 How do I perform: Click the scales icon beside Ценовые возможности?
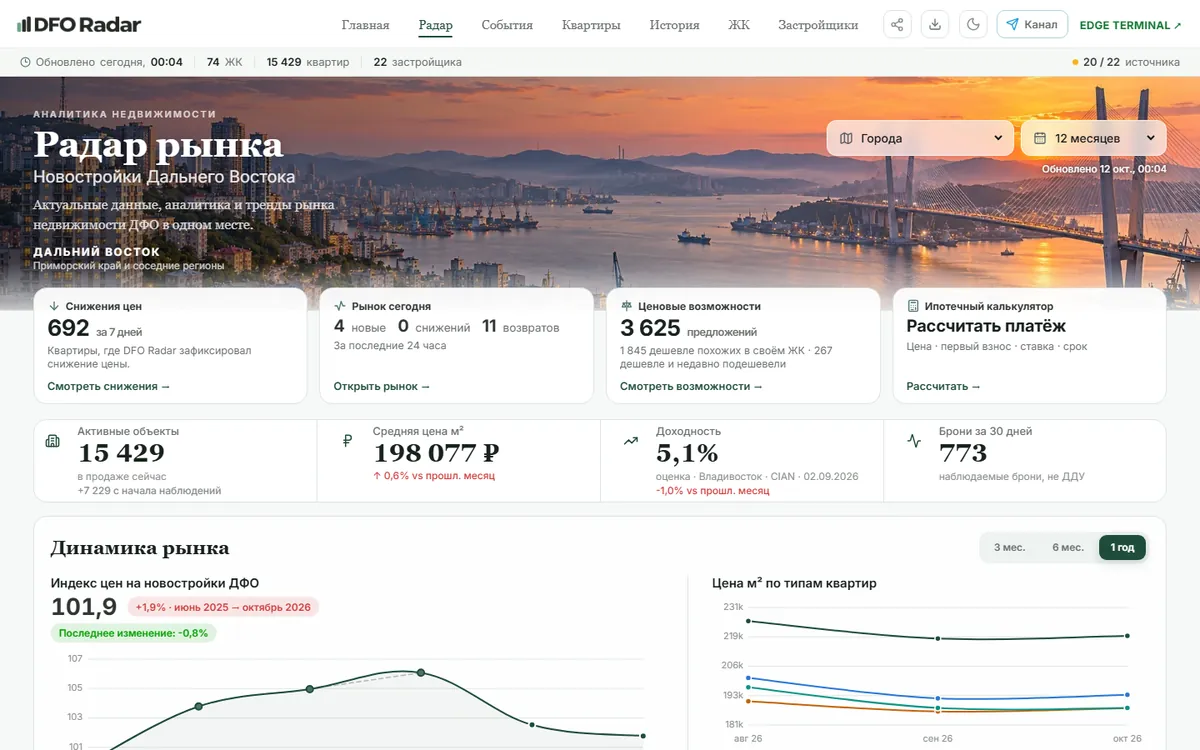pos(627,306)
